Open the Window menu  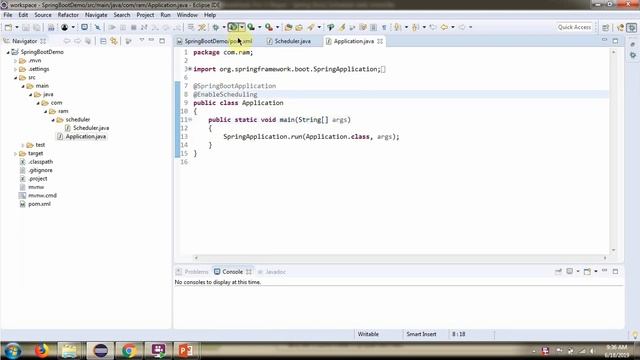coord(187,15)
